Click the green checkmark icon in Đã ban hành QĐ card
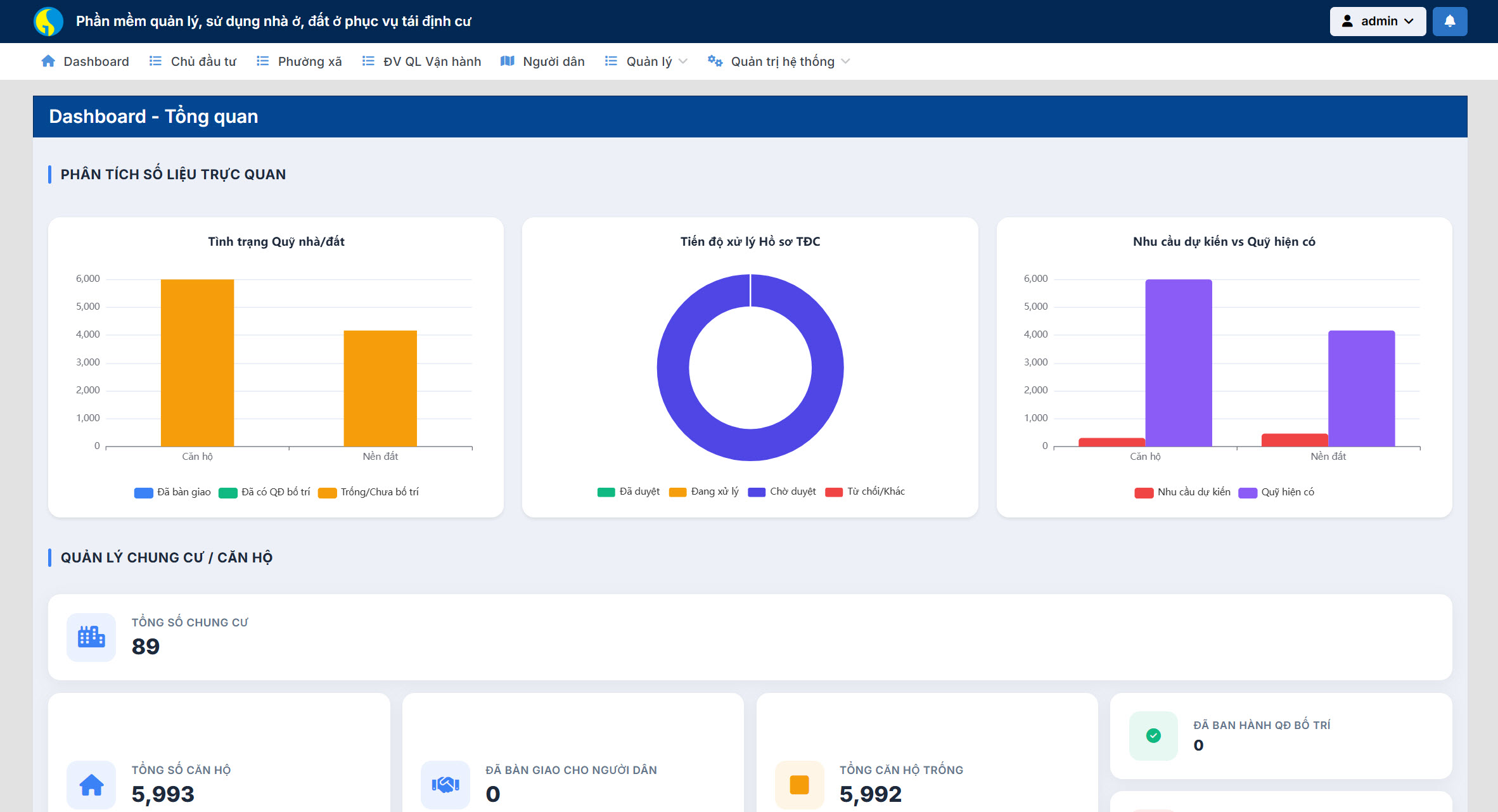This screenshot has width=1498, height=812. tap(1154, 735)
